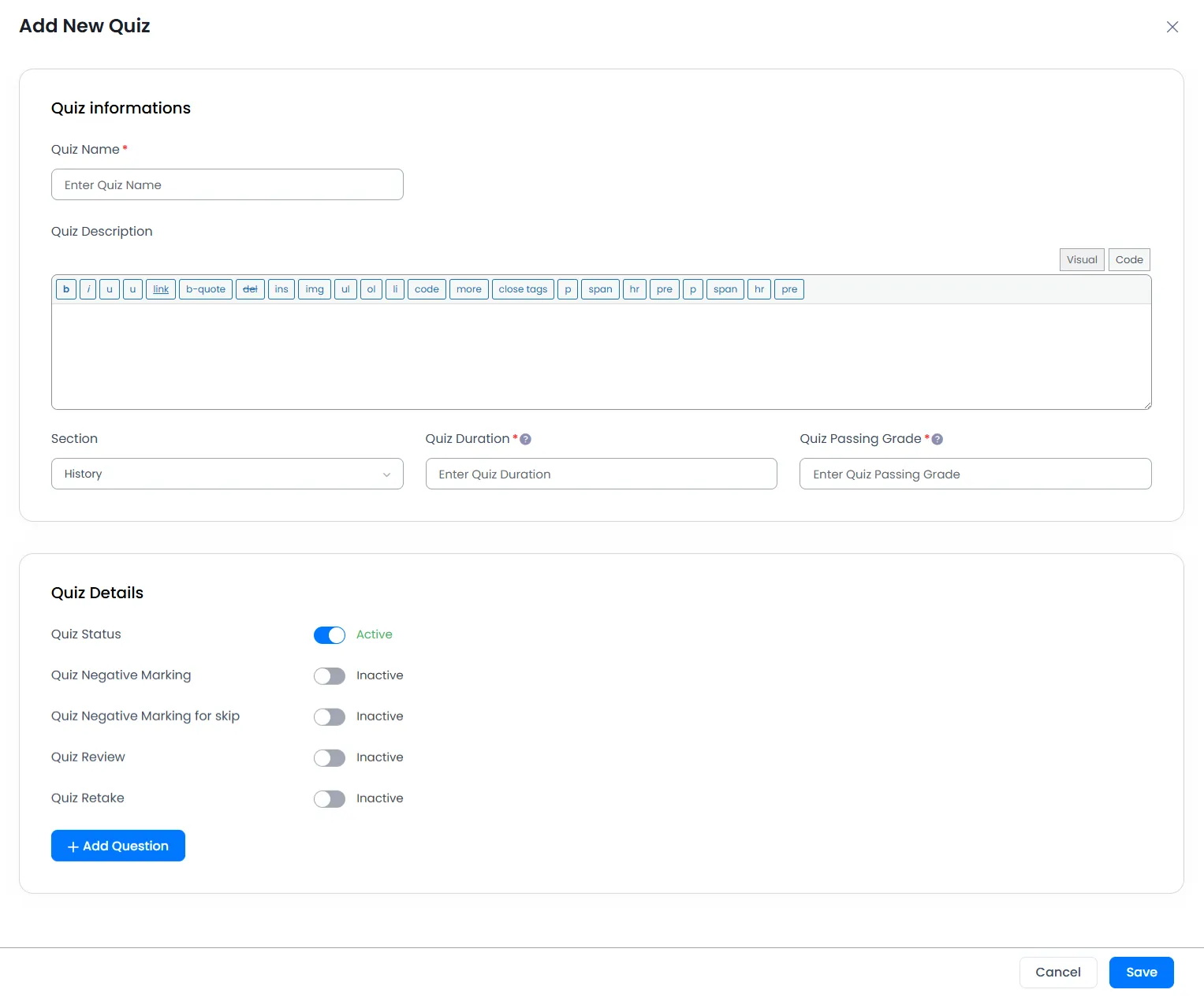This screenshot has width=1204, height=997.
Task: Click the Quiz Name input field
Action: [x=227, y=184]
